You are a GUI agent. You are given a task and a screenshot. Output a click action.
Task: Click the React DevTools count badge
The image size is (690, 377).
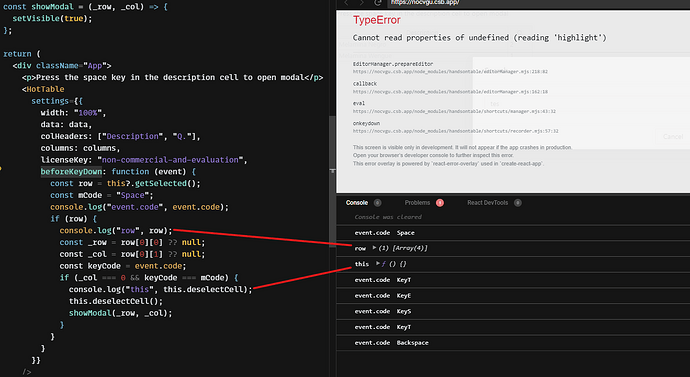tap(518, 203)
